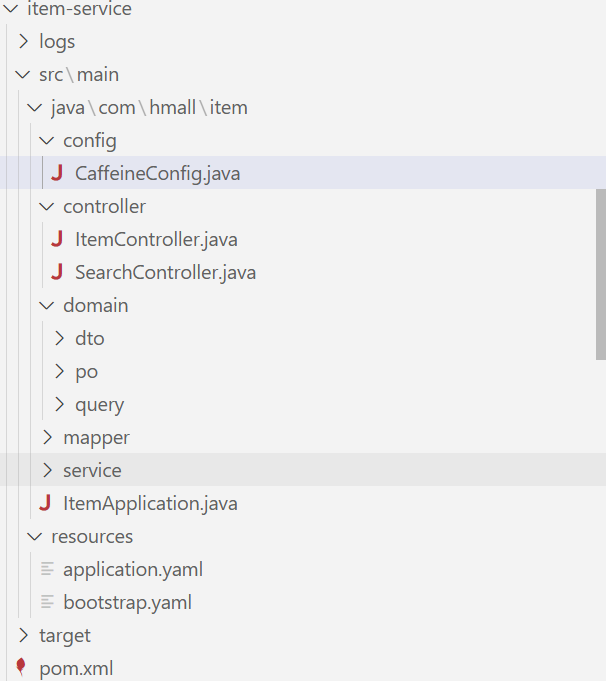Click the Java icon beside ItemController.java

click(57, 239)
